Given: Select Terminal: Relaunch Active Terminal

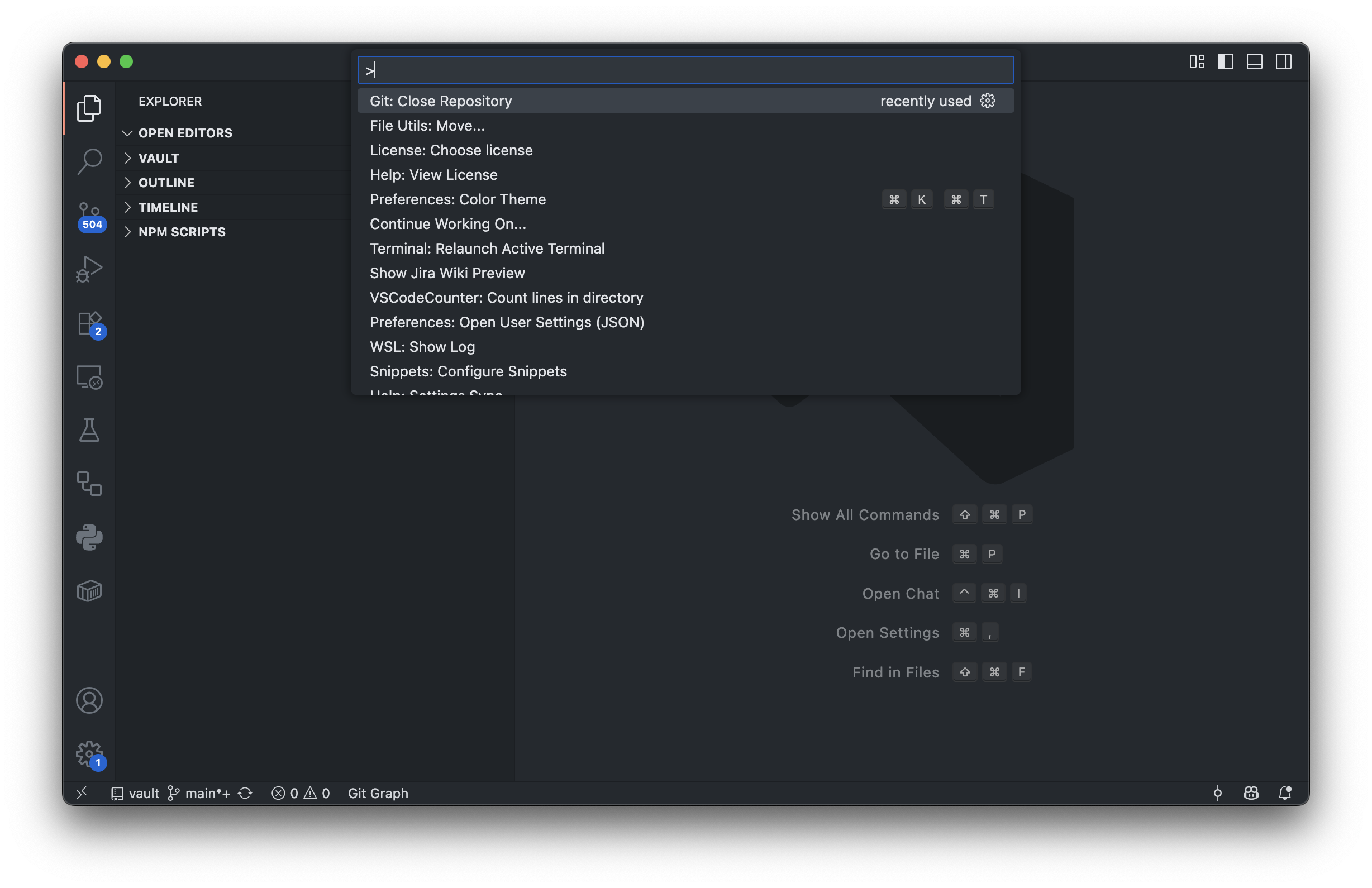Looking at the screenshot, I should 685,249.
